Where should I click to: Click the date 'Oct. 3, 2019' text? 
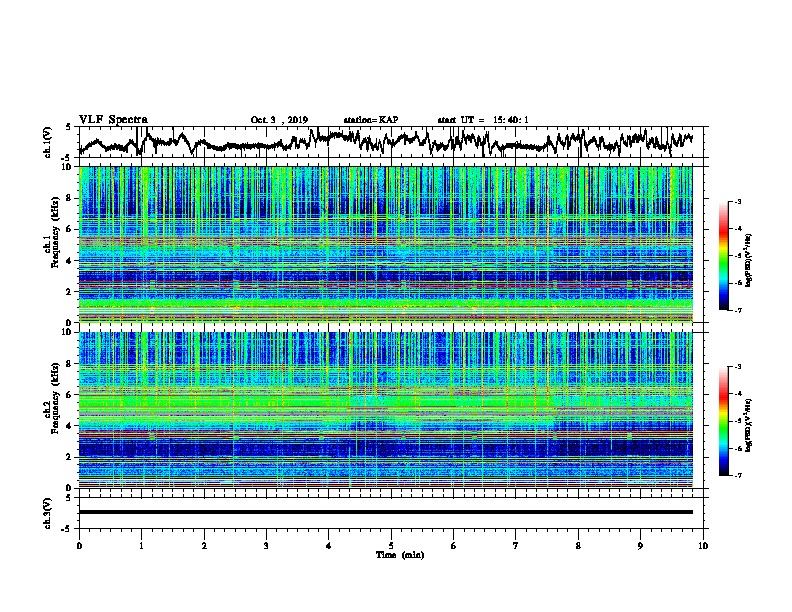tap(279, 120)
